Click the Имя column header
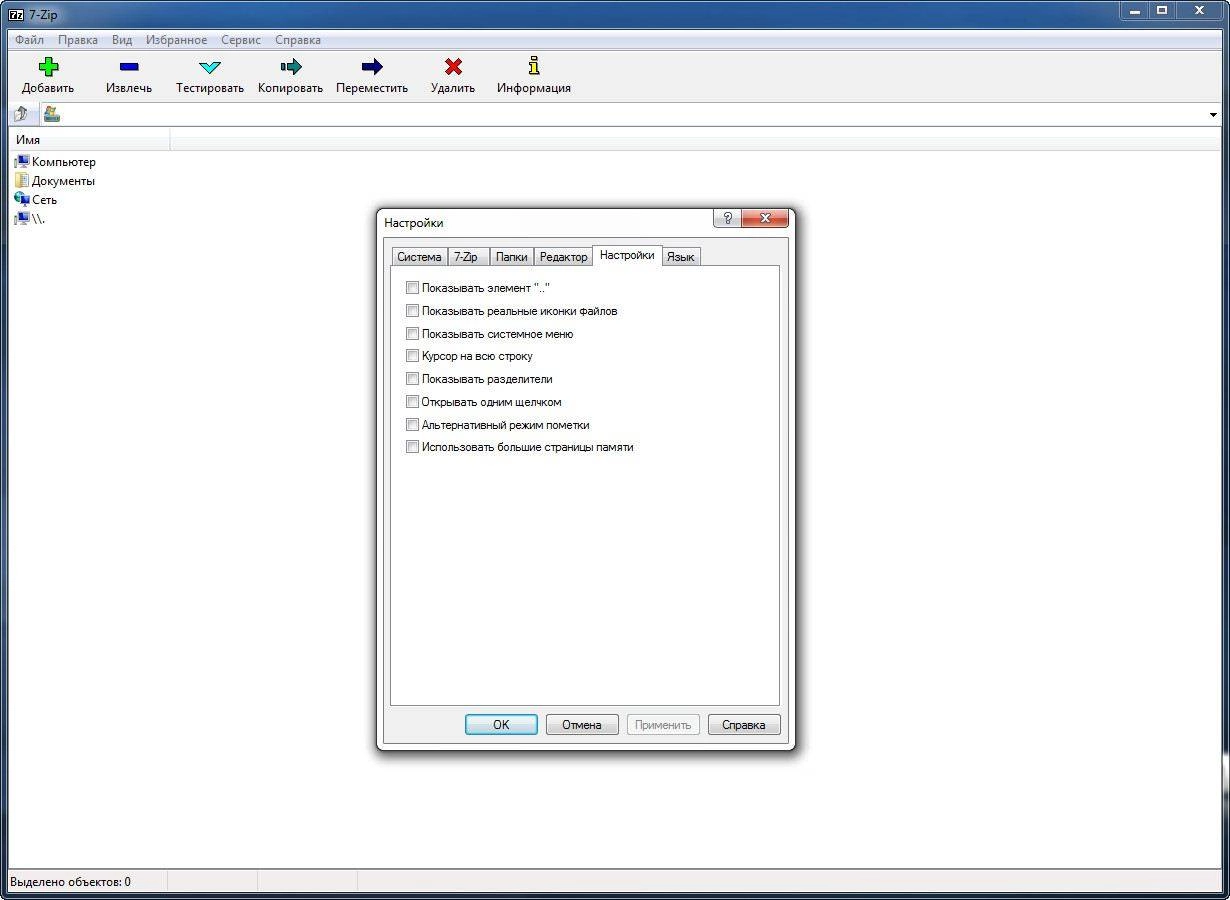1230x900 pixels. (x=90, y=140)
